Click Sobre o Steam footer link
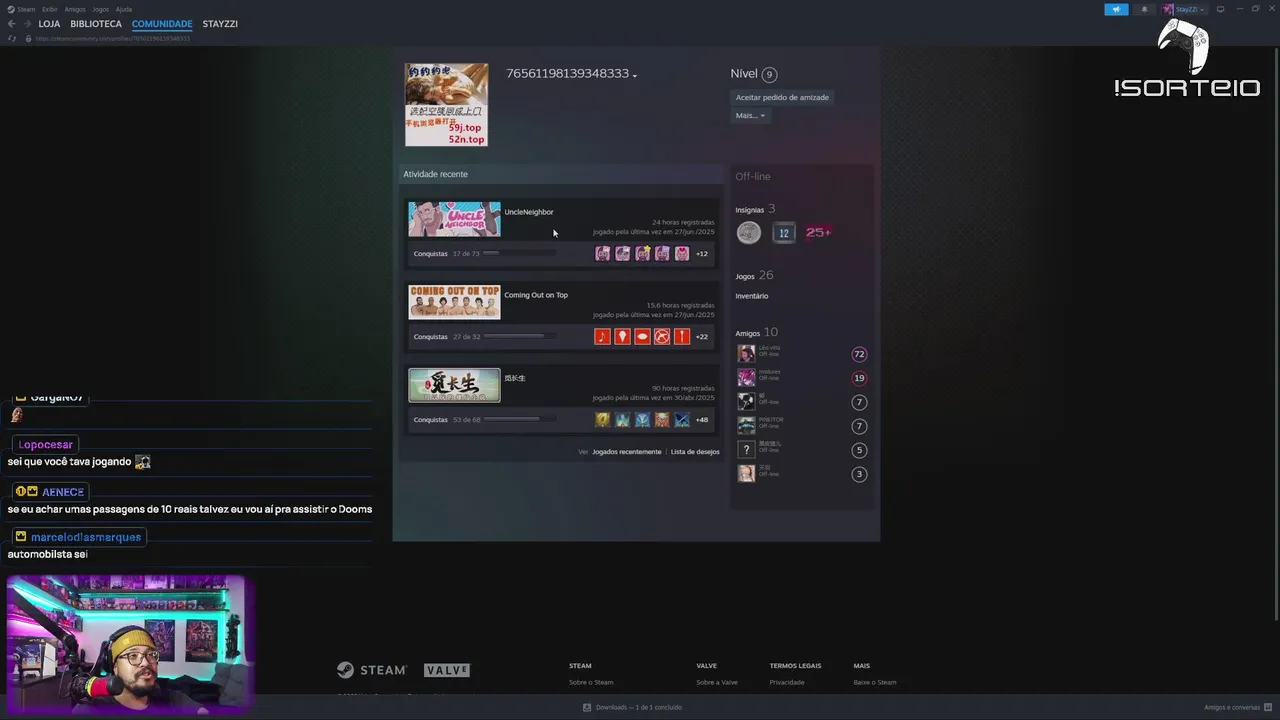 click(x=591, y=682)
